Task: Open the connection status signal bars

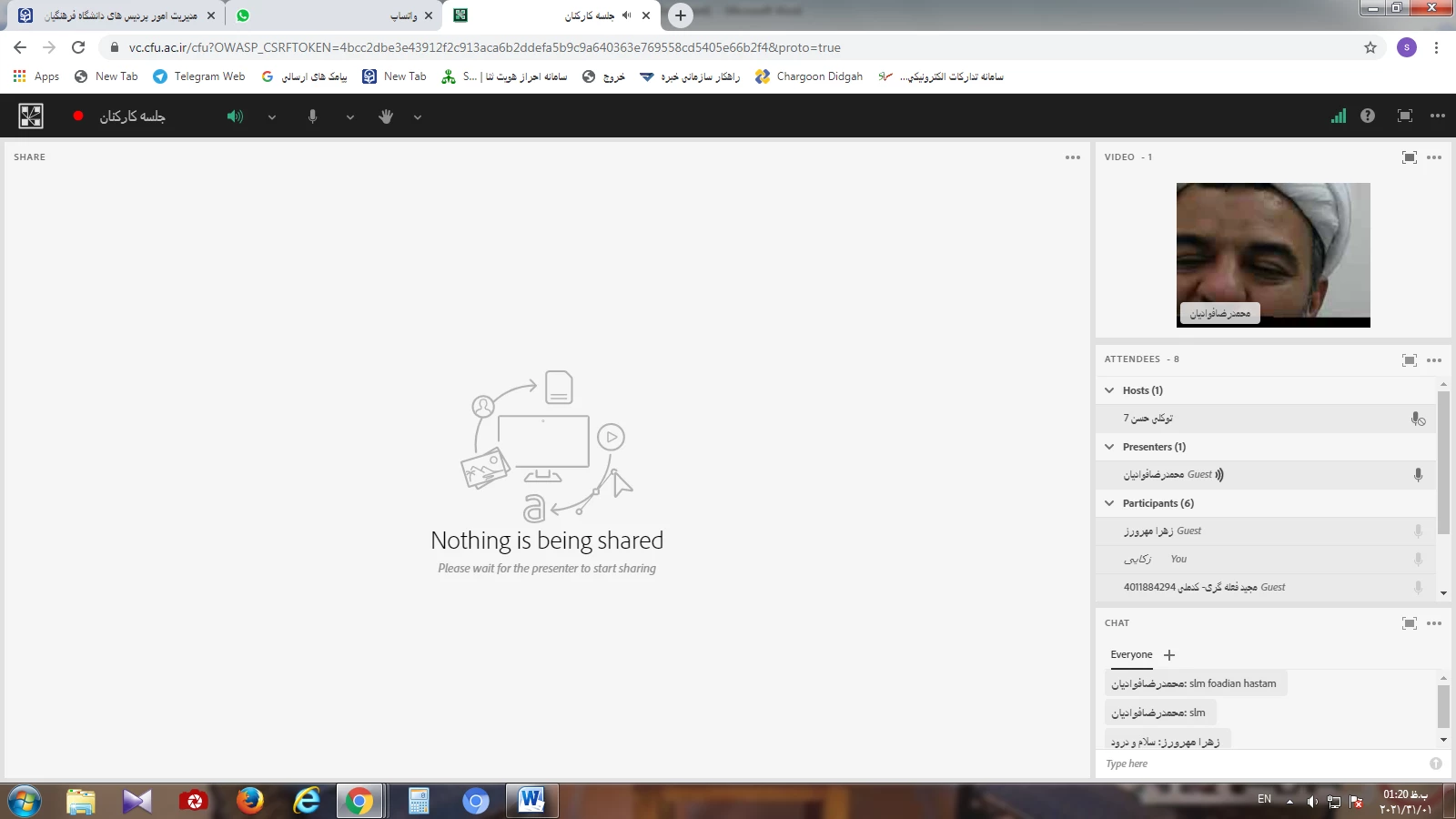Action: pos(1338,116)
